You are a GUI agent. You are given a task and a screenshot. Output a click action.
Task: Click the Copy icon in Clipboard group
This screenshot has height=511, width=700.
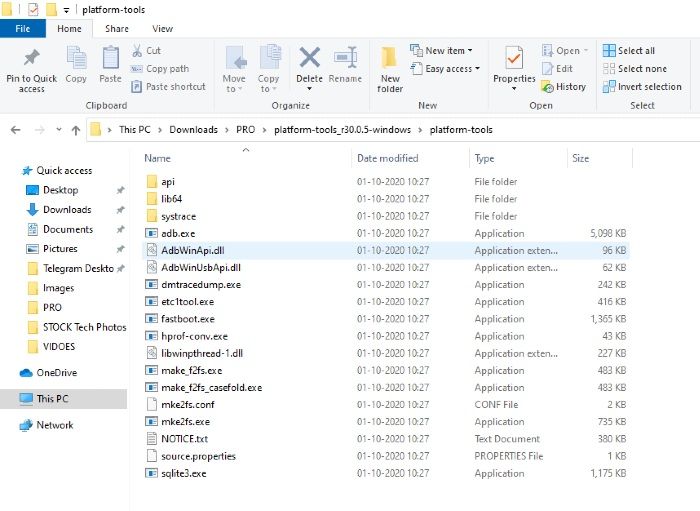(x=76, y=59)
